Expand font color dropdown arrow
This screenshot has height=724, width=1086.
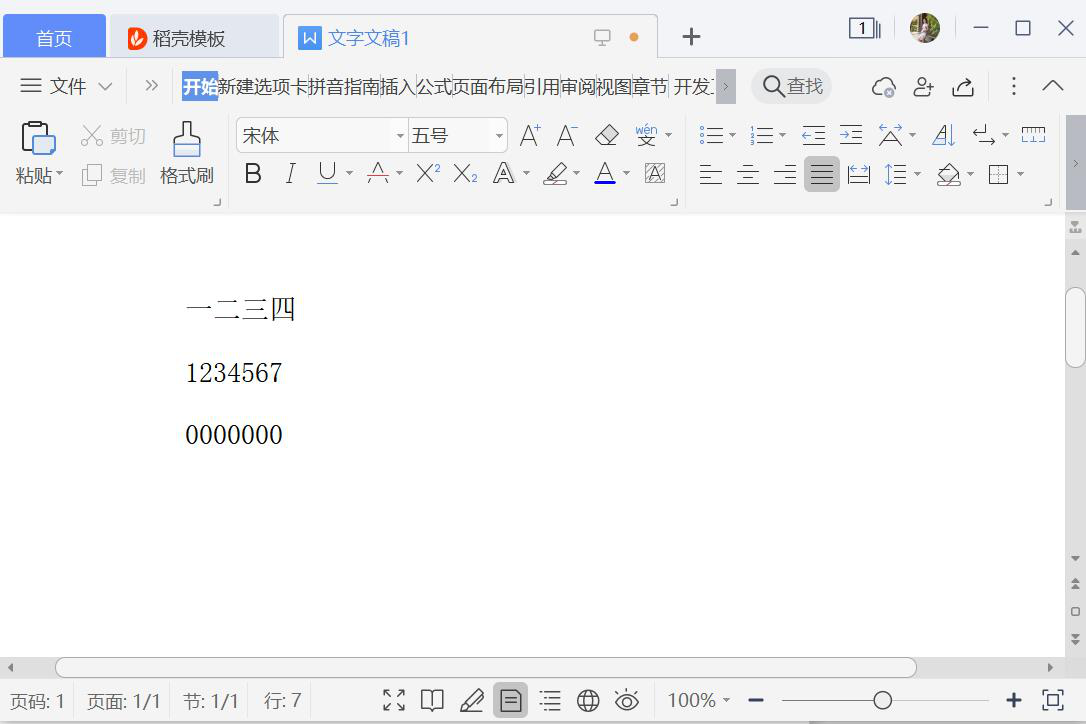(627, 173)
